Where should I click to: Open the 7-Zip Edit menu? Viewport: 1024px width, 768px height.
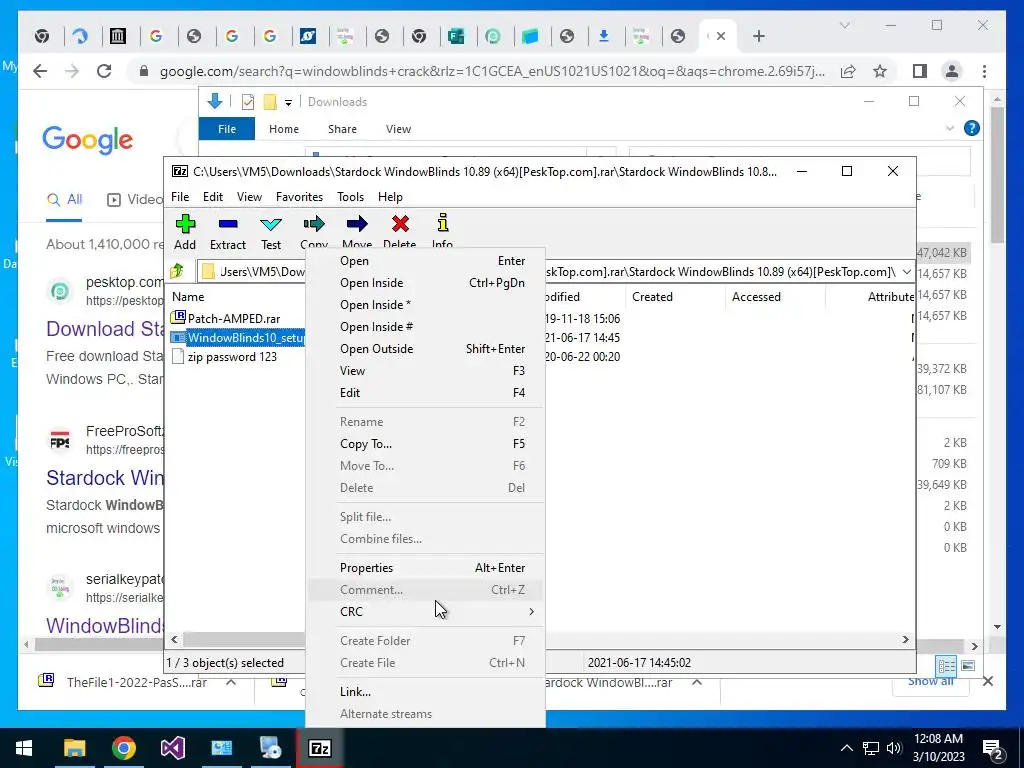click(213, 197)
